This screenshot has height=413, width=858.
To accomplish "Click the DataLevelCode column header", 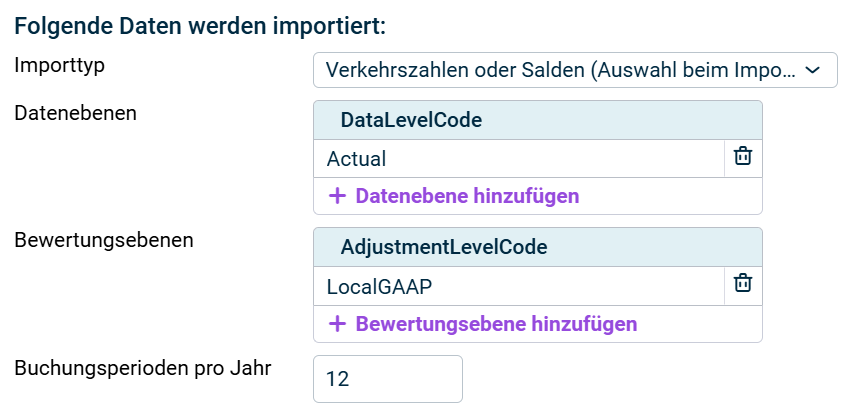I will tap(411, 120).
